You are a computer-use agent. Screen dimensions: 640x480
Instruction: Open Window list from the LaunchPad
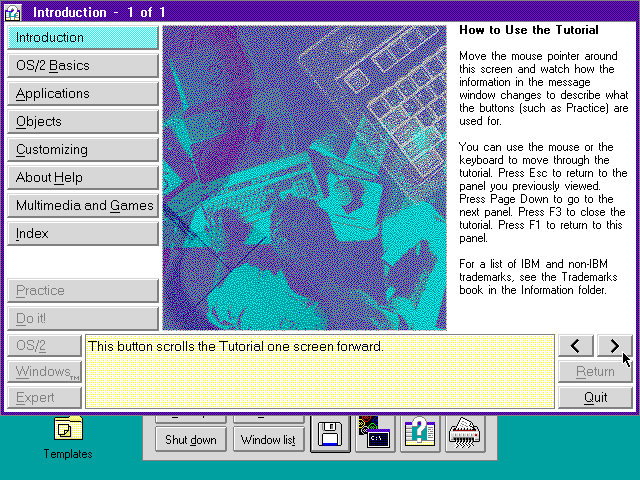pyautogui.click(x=269, y=440)
